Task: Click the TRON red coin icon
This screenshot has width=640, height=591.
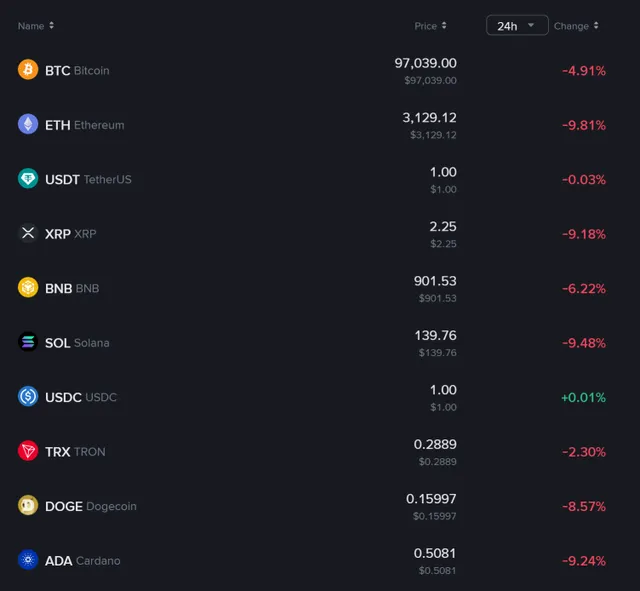Action: click(x=28, y=451)
